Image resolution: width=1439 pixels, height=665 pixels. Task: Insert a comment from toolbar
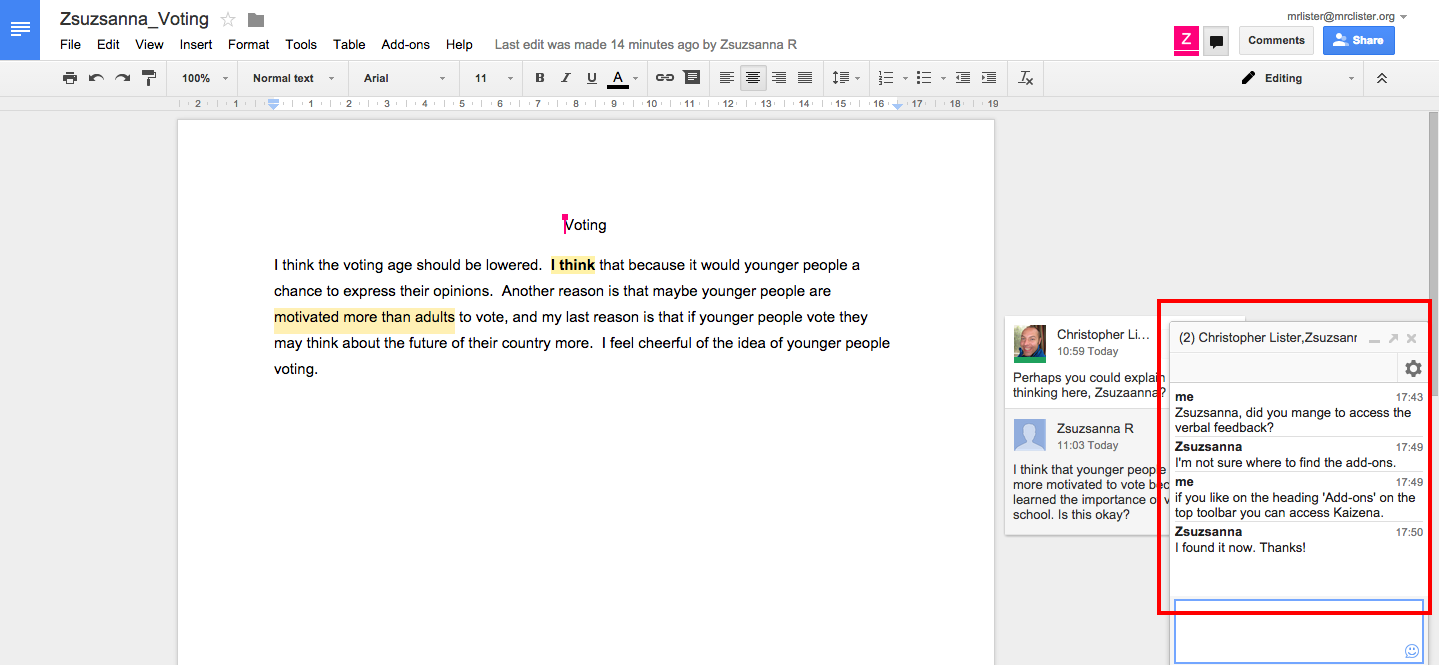coord(692,78)
